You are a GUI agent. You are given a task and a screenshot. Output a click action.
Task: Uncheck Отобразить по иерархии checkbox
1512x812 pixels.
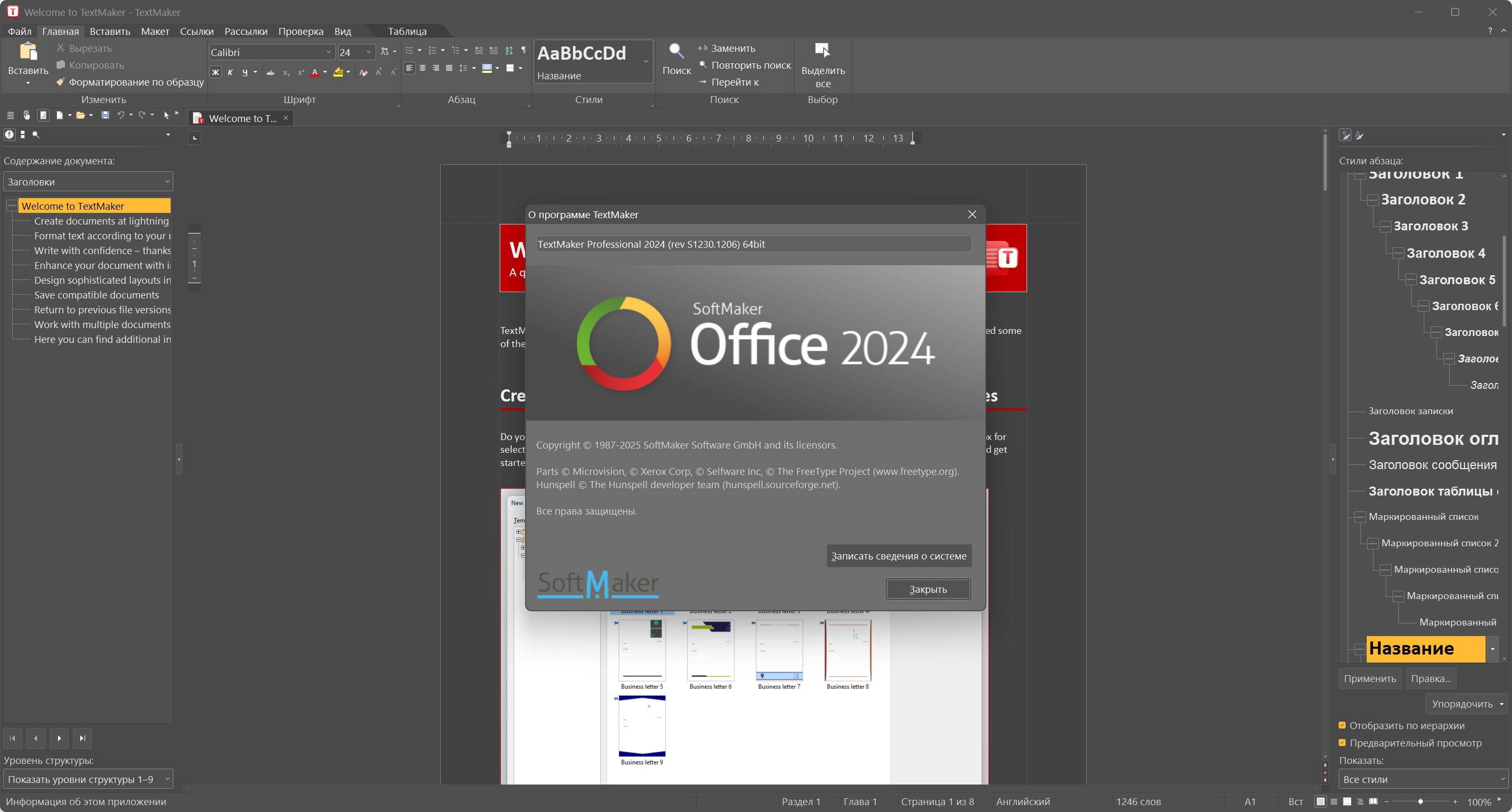pos(1342,725)
